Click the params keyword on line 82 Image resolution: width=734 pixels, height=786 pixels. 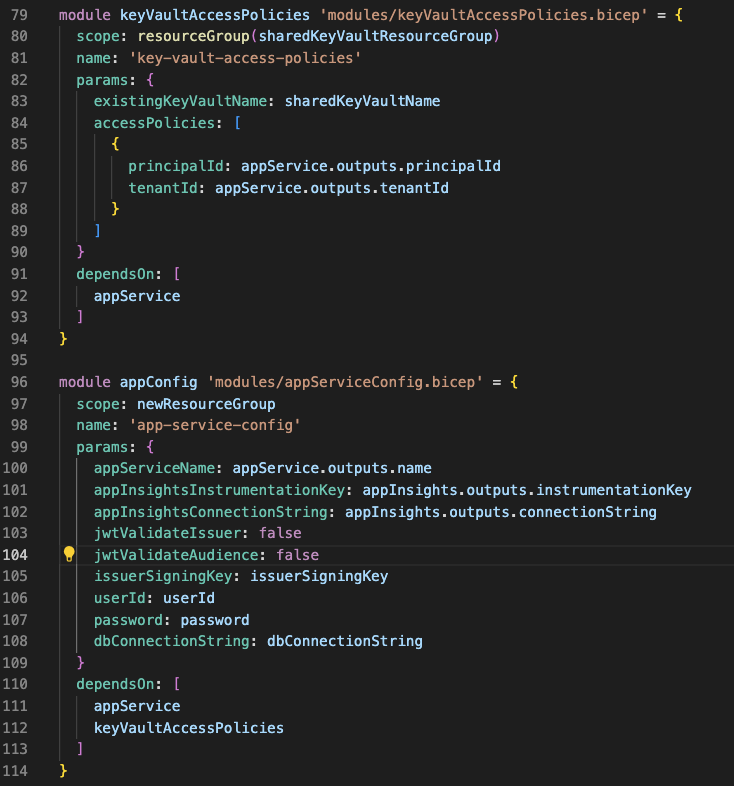102,80
